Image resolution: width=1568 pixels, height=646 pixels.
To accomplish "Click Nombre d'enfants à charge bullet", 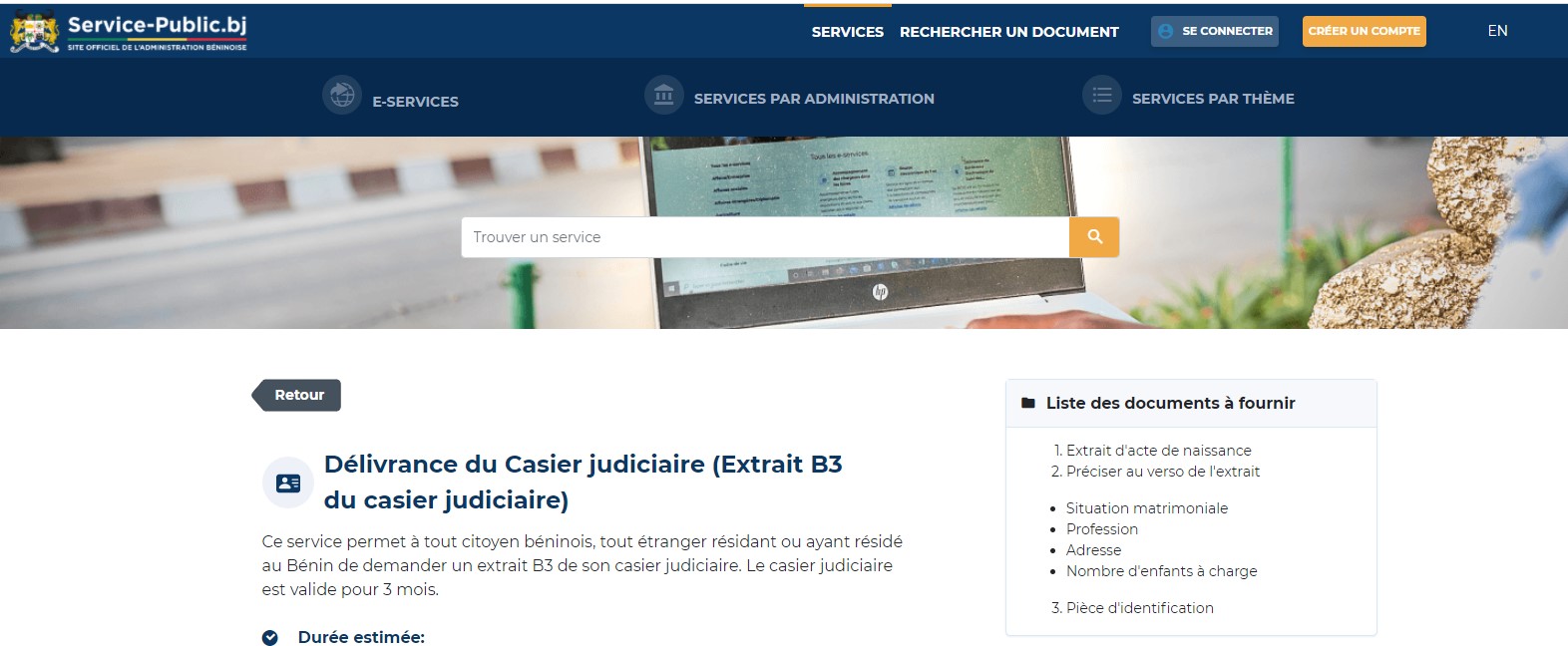I will pos(1162,571).
